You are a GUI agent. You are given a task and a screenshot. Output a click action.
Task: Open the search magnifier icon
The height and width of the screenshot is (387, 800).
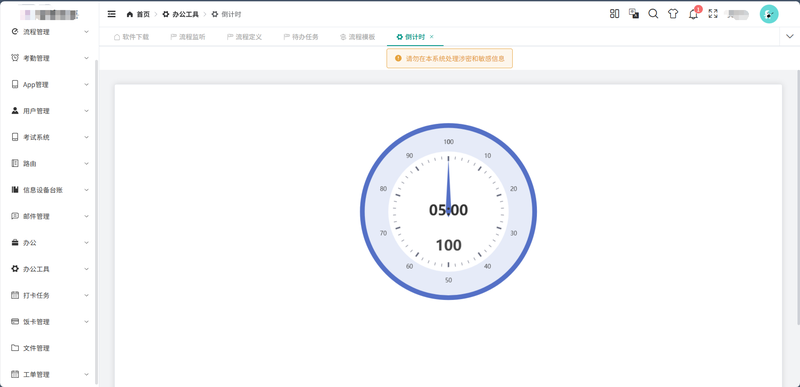pos(653,14)
